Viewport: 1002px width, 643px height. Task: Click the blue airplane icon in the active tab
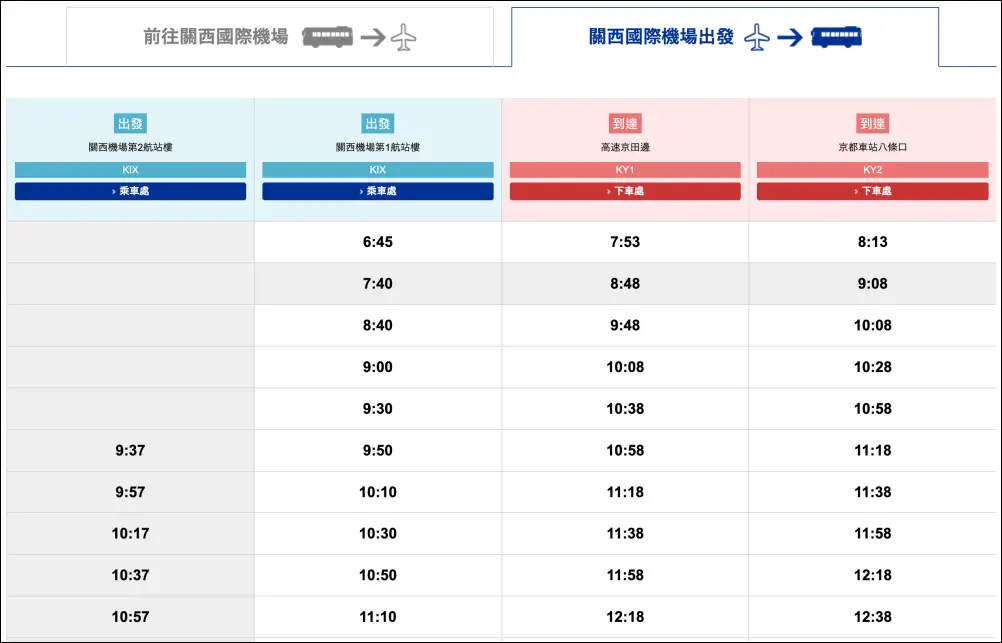tap(756, 38)
